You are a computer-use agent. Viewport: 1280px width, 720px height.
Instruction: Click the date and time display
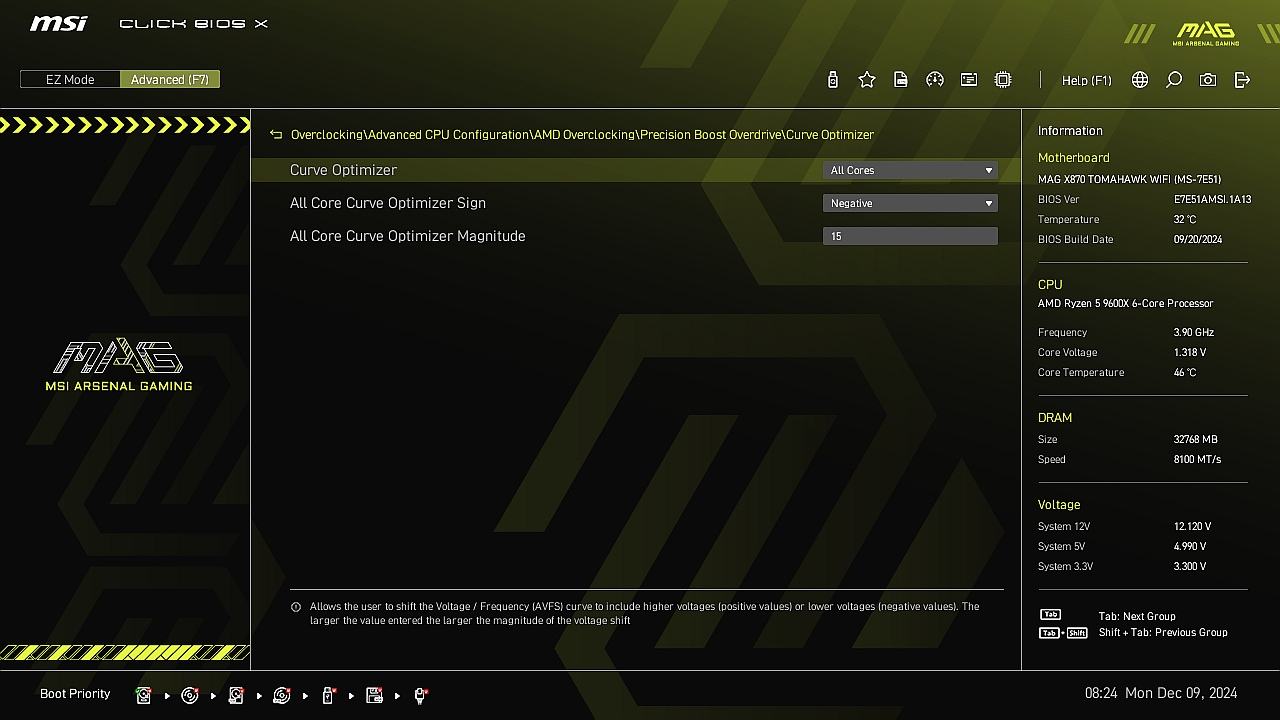tap(1161, 693)
